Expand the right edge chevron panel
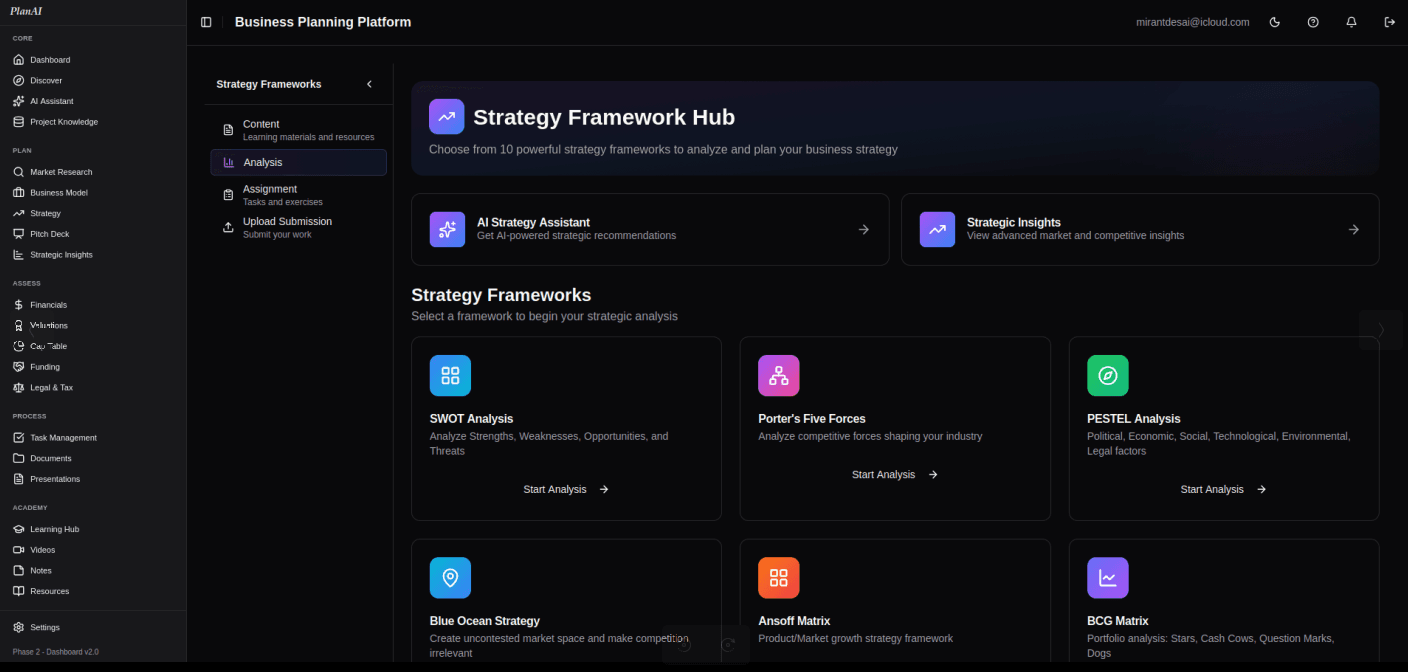 (1381, 330)
